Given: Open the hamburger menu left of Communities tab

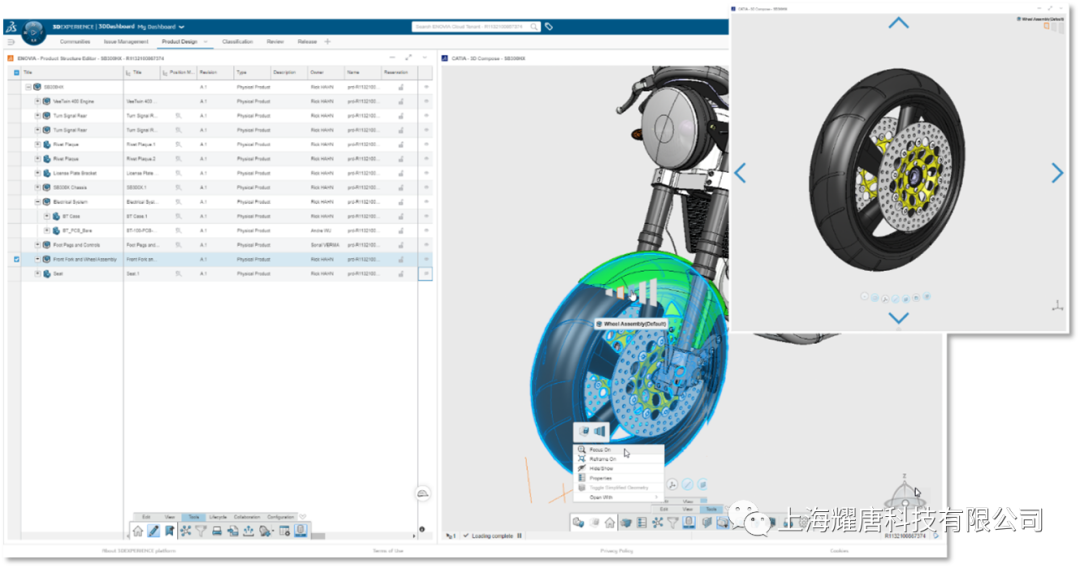Looking at the screenshot, I should click(11, 42).
